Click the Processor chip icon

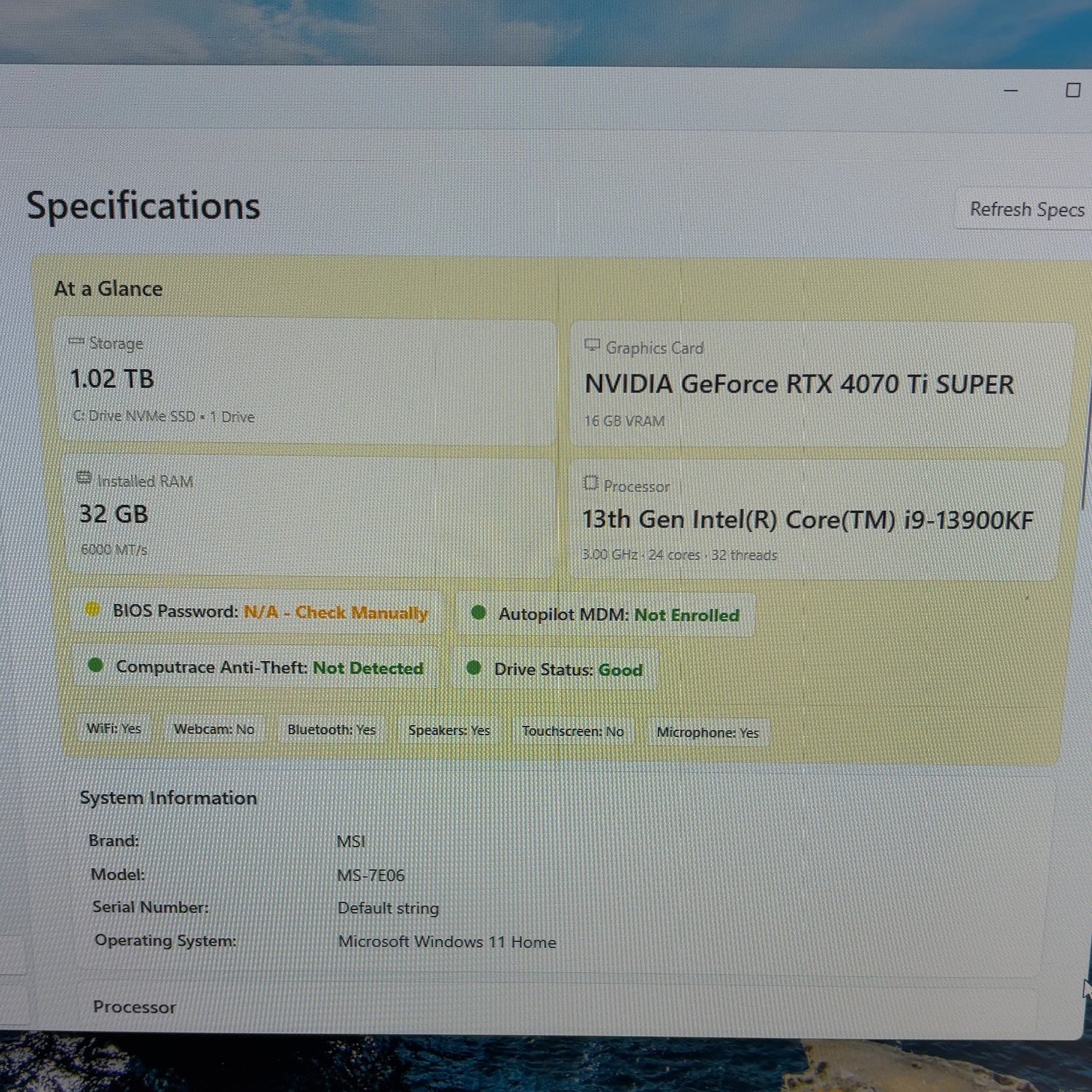(x=590, y=483)
